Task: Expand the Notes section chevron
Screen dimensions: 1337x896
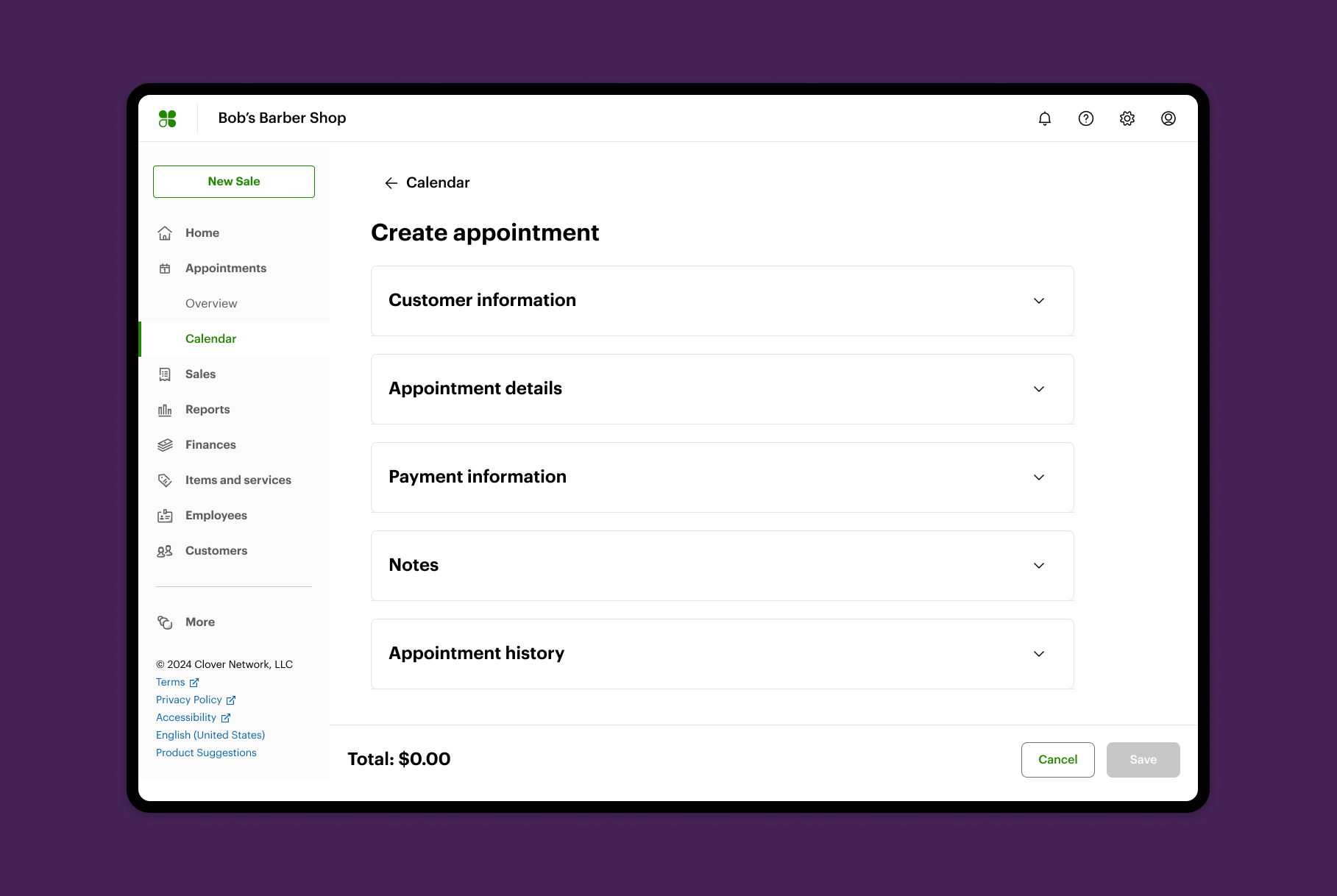Action: [x=1039, y=566]
